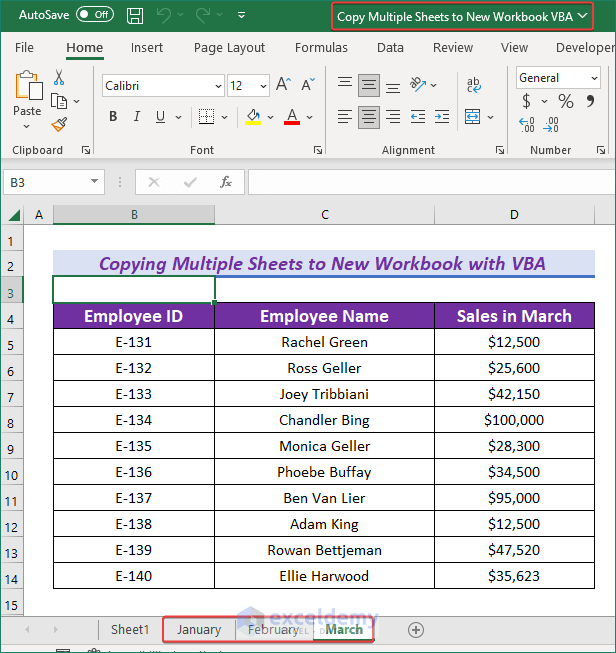The image size is (616, 653).
Task: Click Merge & Center icon
Action: coord(473,117)
